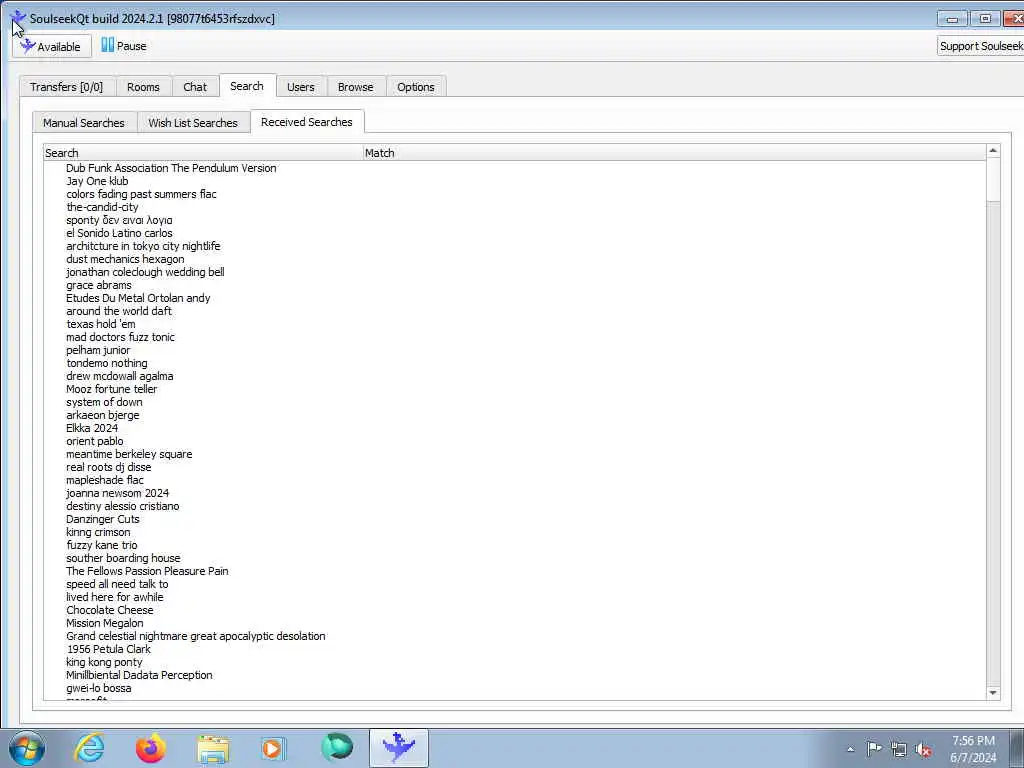Viewport: 1024px width, 768px height.
Task: Click the Available status button
Action: pos(52,46)
